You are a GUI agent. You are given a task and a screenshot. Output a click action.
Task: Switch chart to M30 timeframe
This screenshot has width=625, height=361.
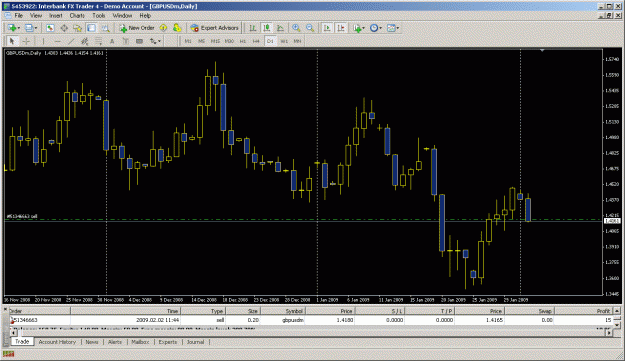coord(229,41)
